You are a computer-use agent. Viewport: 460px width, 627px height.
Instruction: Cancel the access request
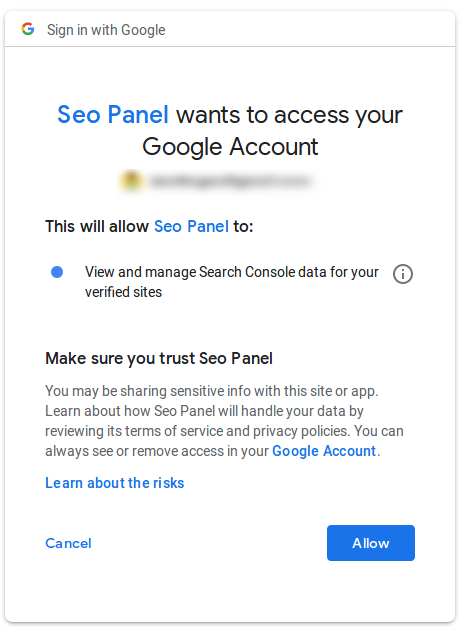tap(68, 543)
